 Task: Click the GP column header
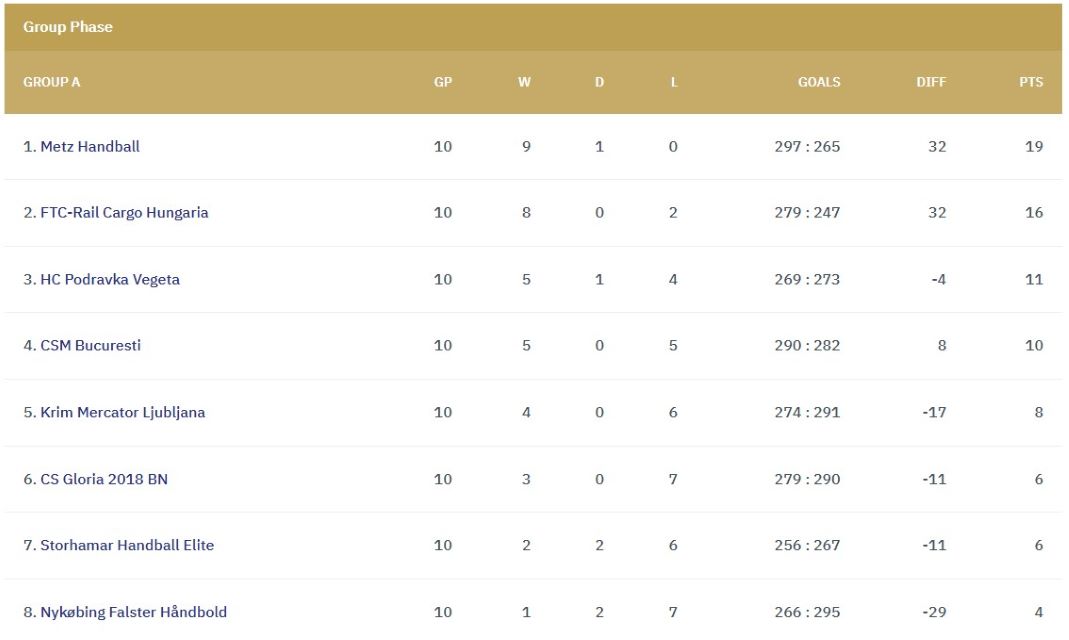(443, 82)
